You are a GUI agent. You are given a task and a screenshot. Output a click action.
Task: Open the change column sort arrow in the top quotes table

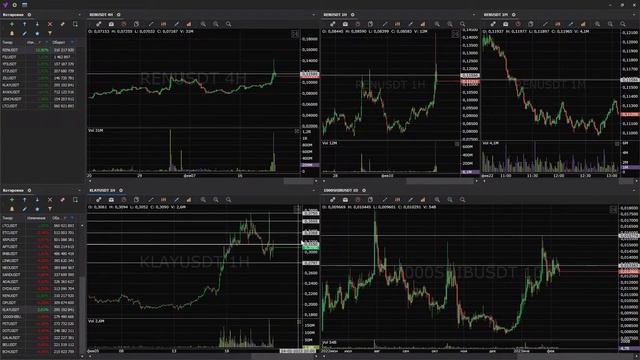[x=40, y=42]
